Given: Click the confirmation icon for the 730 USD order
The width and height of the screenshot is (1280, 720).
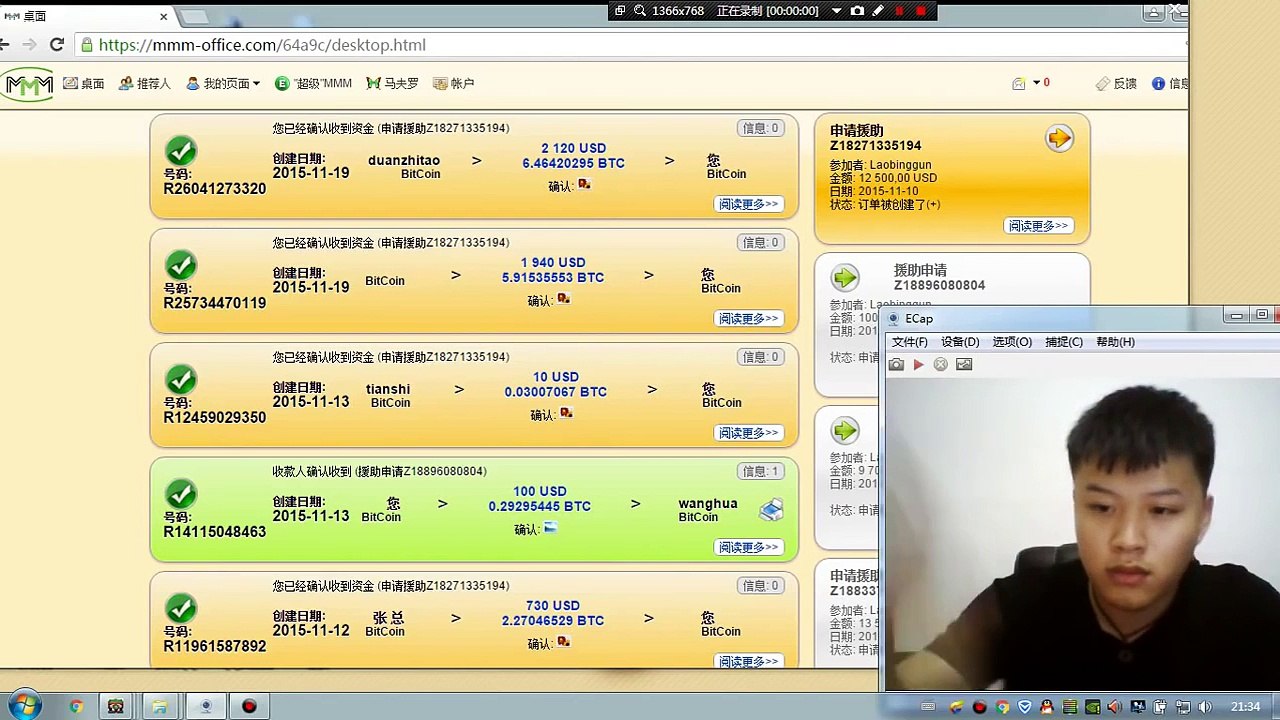Looking at the screenshot, I should pyautogui.click(x=563, y=642).
